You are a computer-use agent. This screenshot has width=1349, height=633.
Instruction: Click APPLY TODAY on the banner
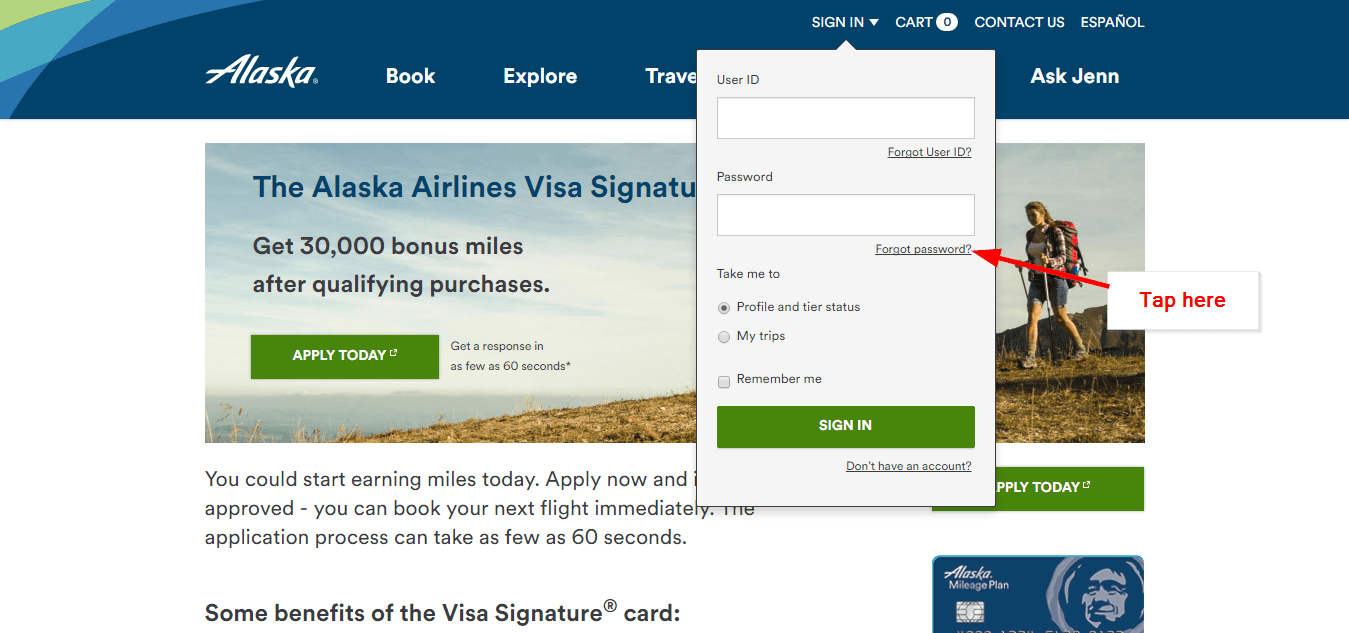(344, 356)
